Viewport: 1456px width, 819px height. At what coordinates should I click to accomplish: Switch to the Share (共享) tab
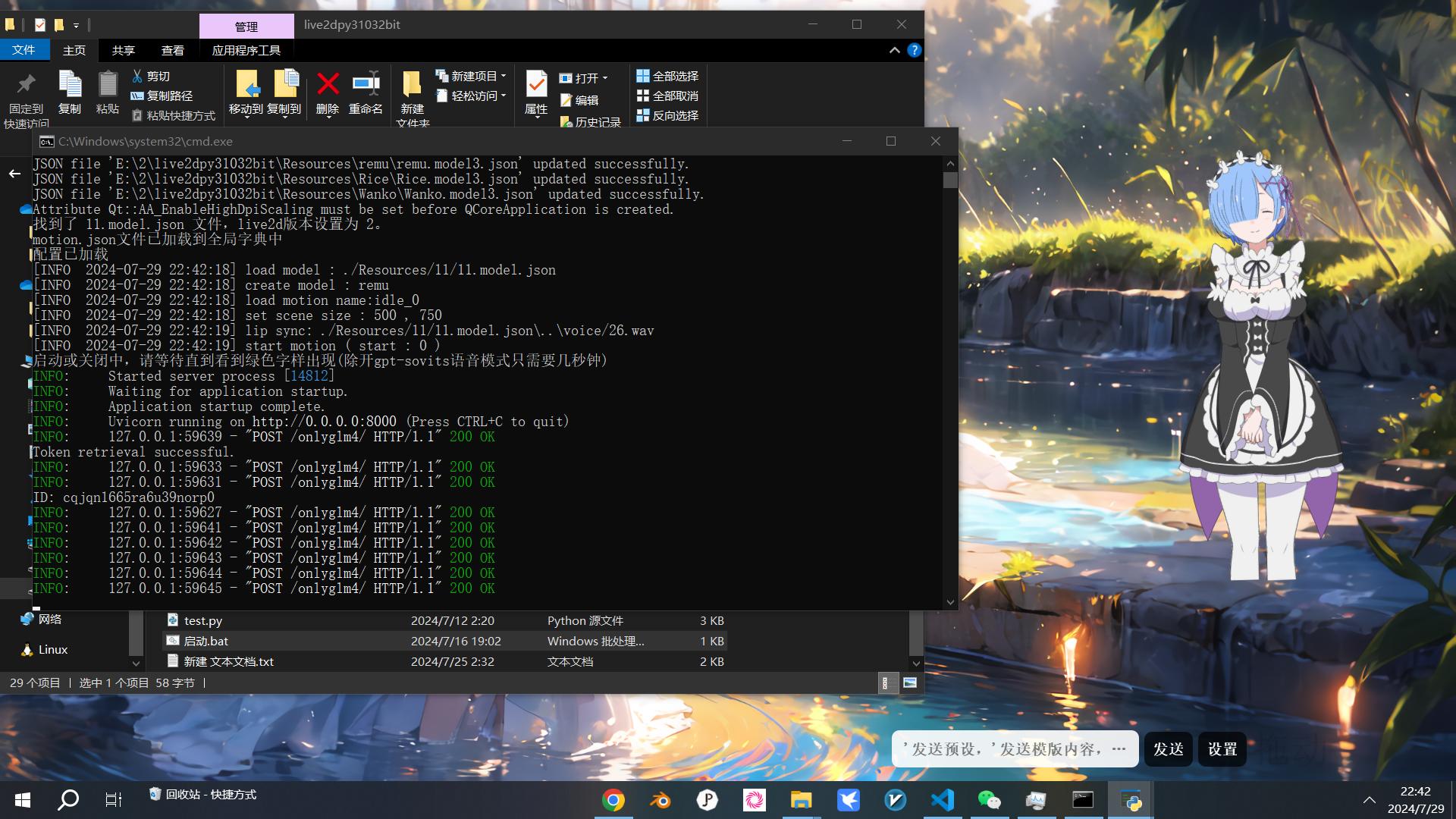click(124, 50)
